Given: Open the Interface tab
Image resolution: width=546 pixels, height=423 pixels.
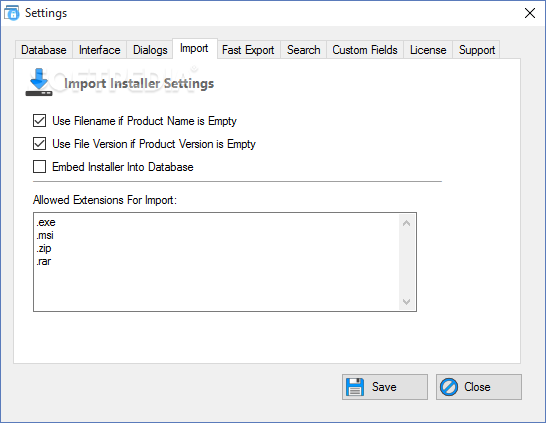Looking at the screenshot, I should pyautogui.click(x=100, y=50).
